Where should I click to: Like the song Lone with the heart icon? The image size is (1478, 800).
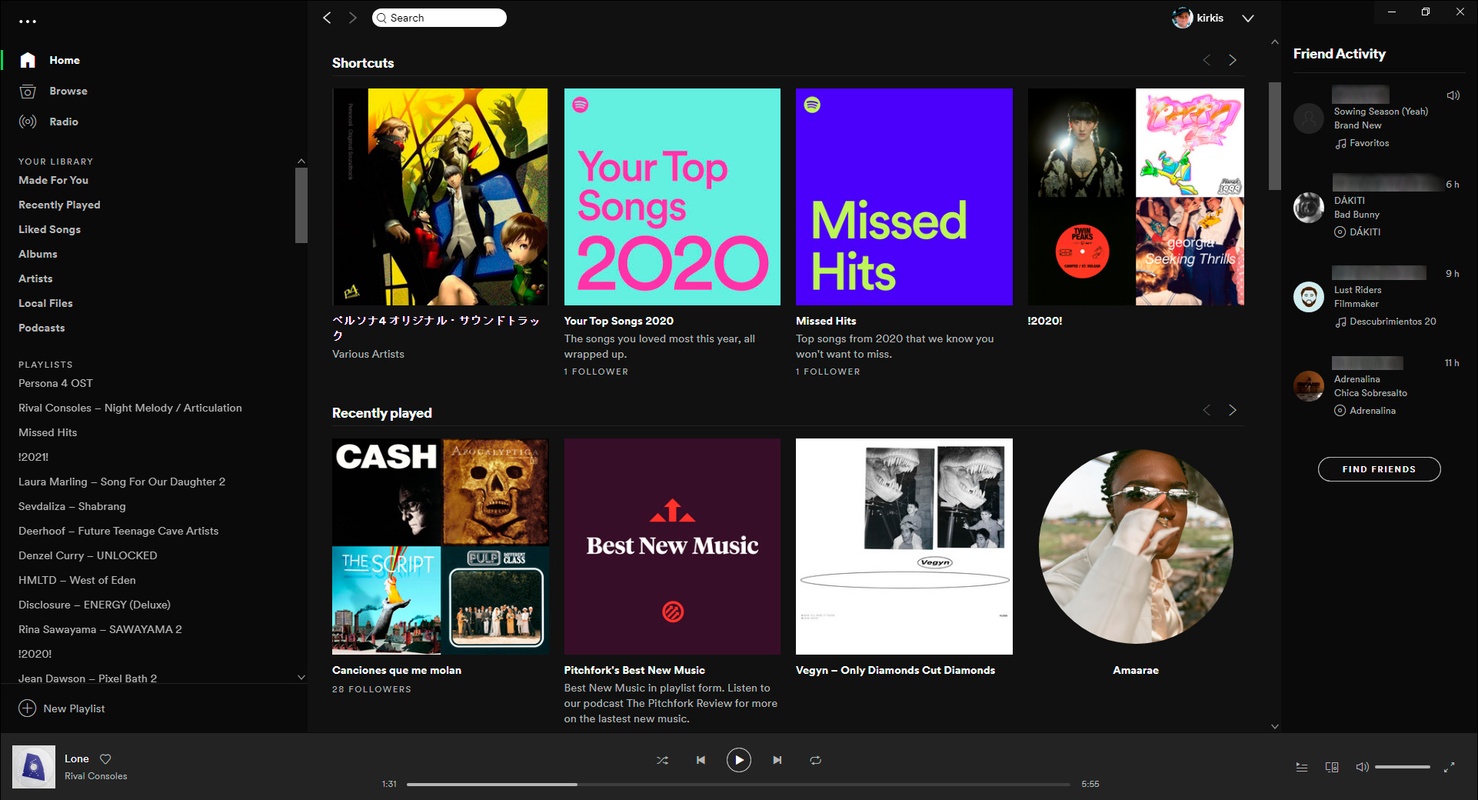[105, 759]
